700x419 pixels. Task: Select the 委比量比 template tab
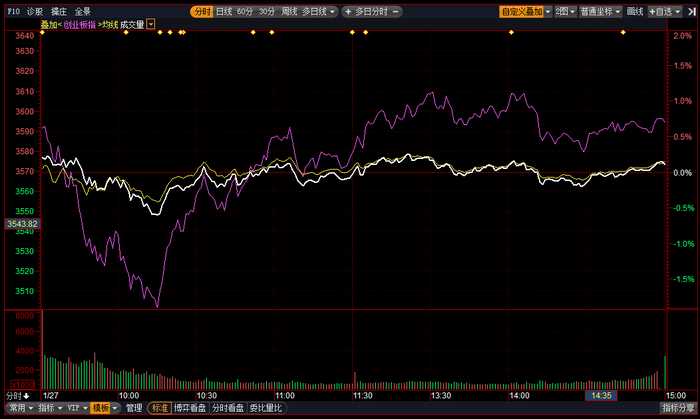[x=266, y=408]
